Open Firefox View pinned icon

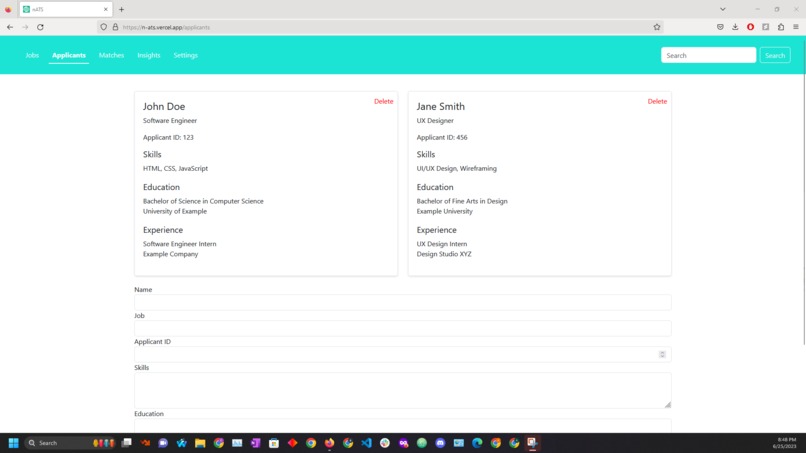8,9
